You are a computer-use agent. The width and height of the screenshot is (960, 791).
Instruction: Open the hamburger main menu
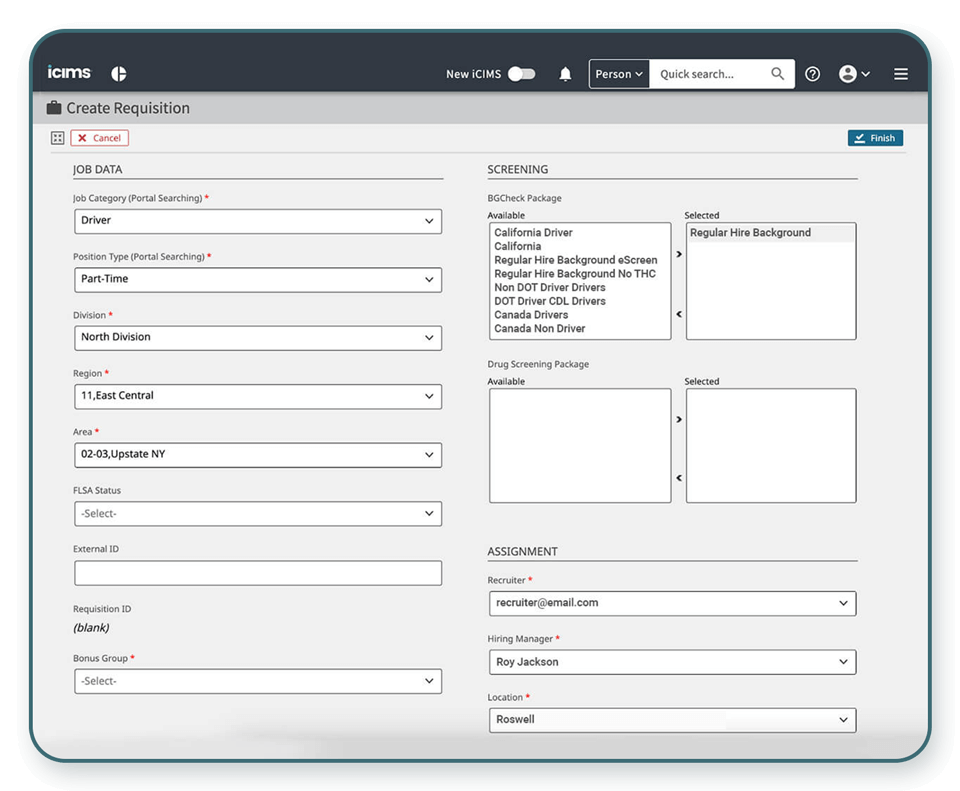click(x=901, y=74)
